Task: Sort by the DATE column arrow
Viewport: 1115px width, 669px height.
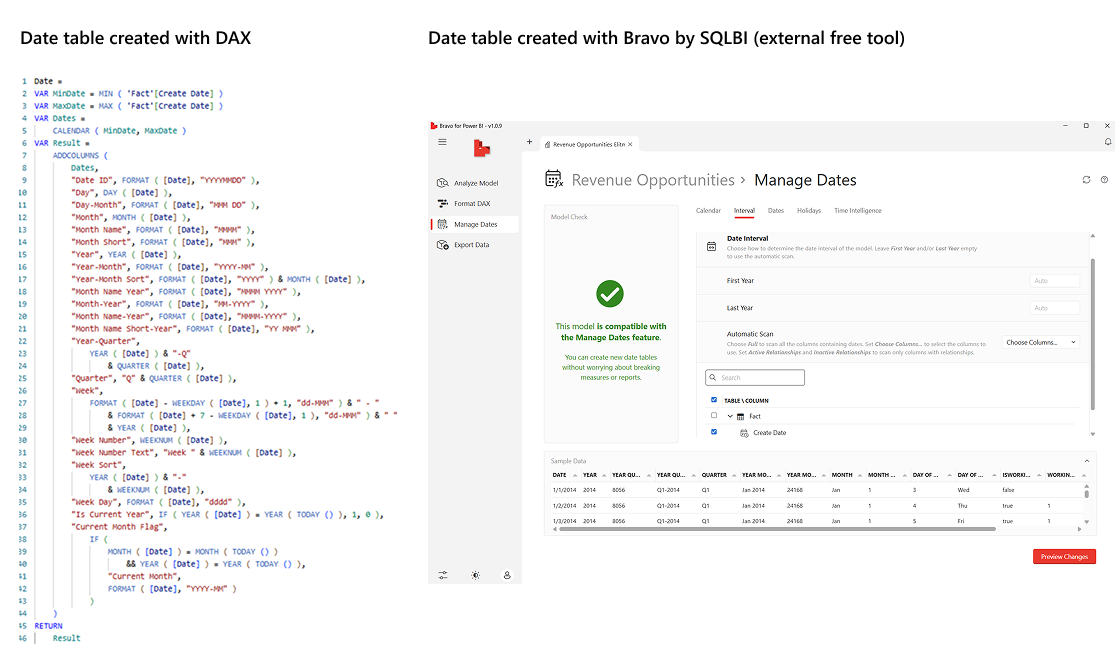Action: click(x=575, y=475)
